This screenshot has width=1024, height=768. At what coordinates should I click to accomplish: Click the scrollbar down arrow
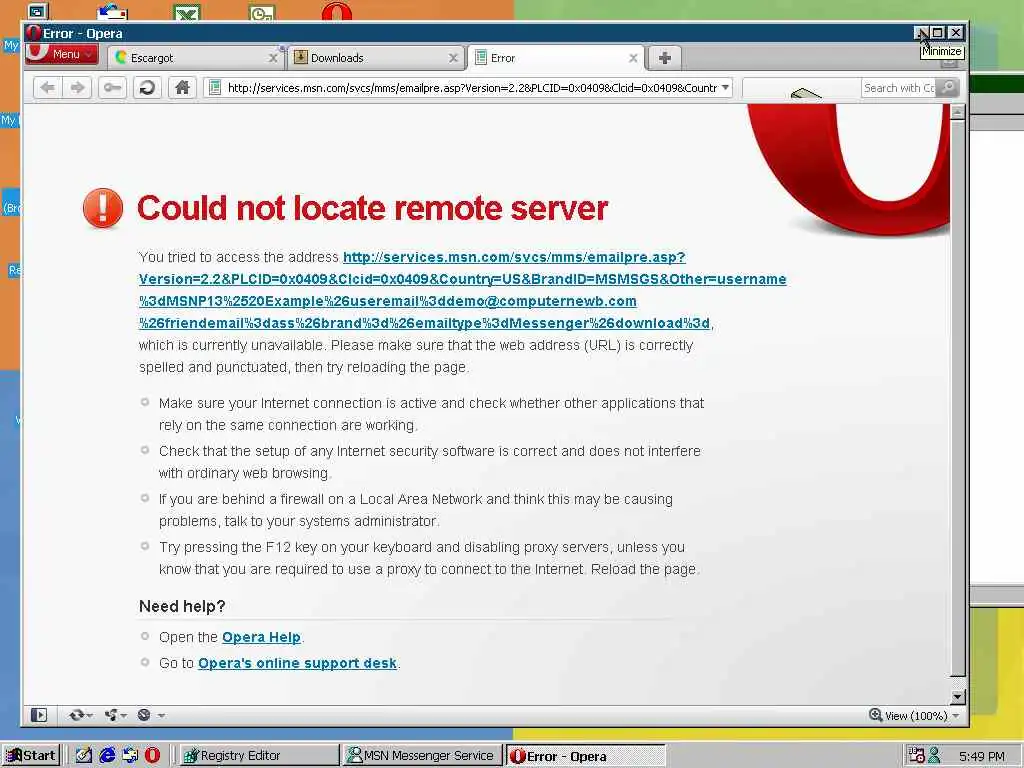pos(957,697)
